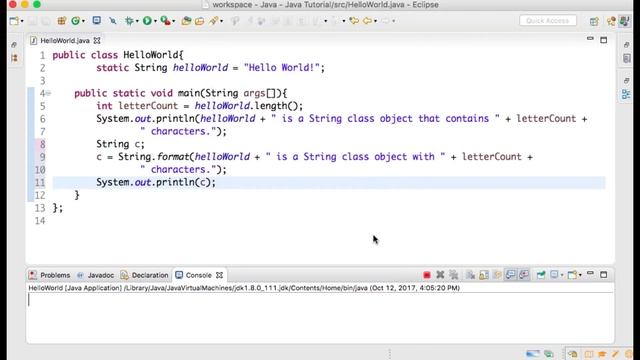Click the green Run button
Screen dimensions: 640x360
(x=147, y=21)
